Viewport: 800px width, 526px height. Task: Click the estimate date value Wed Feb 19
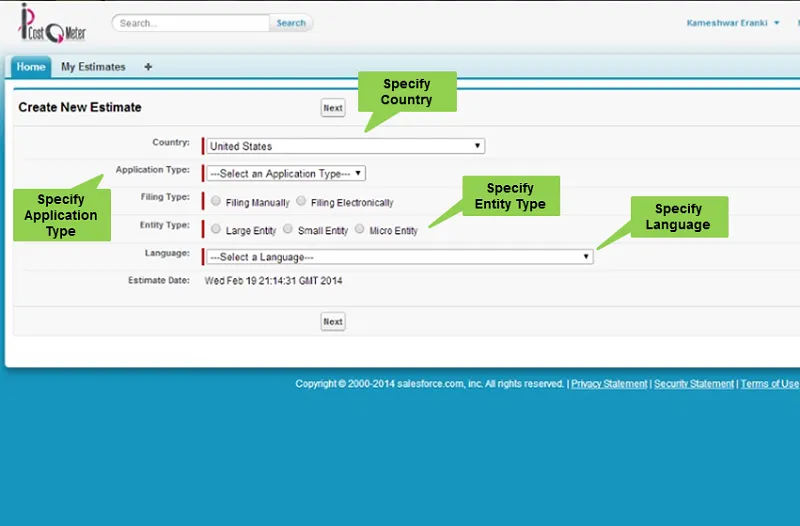(273, 281)
